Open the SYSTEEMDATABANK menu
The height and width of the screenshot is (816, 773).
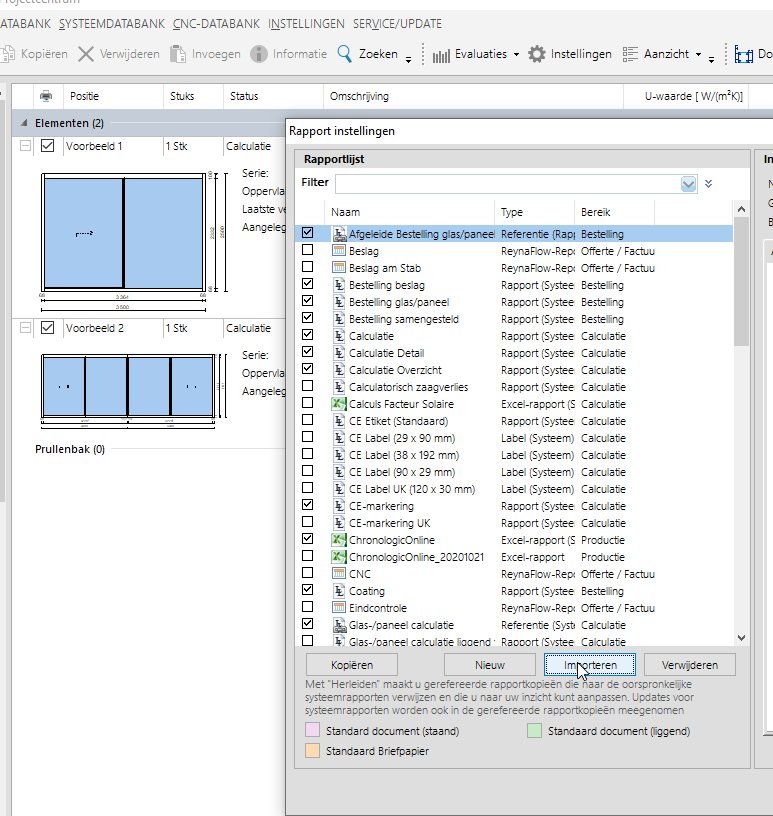tap(112, 24)
